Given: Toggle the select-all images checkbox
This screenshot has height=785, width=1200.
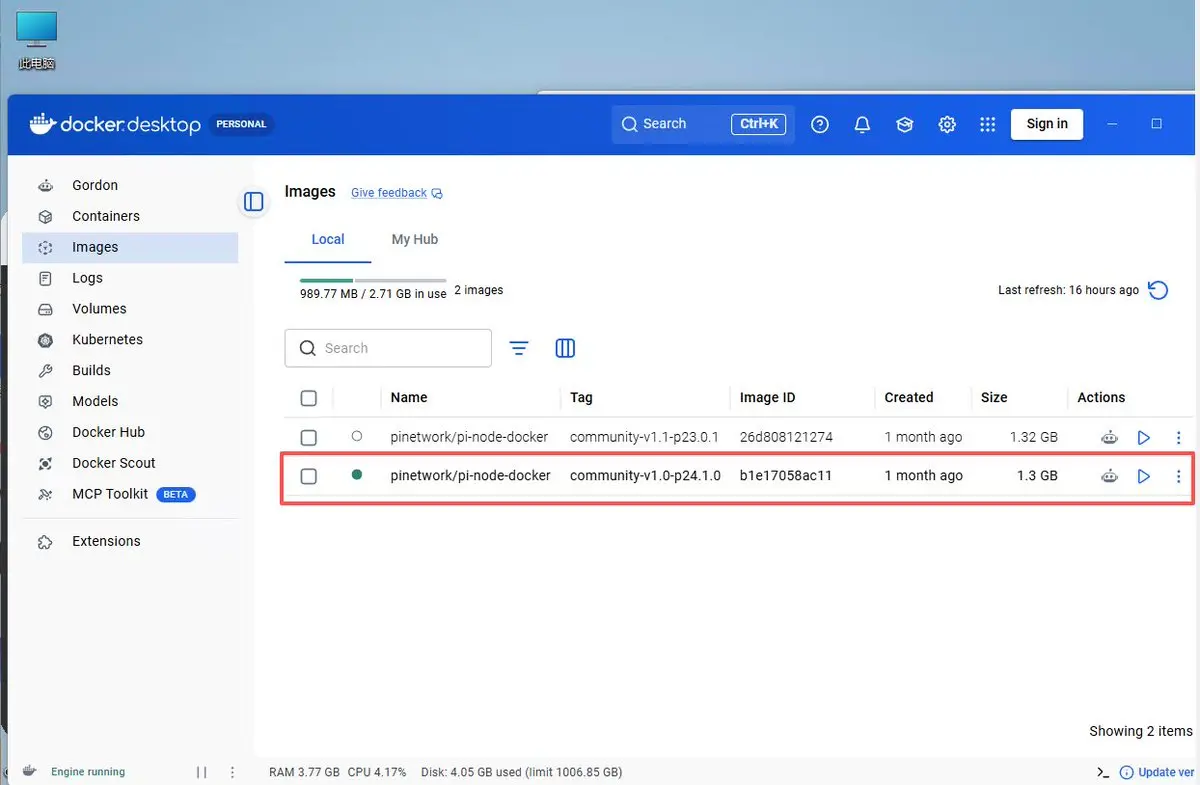Looking at the screenshot, I should pyautogui.click(x=309, y=398).
